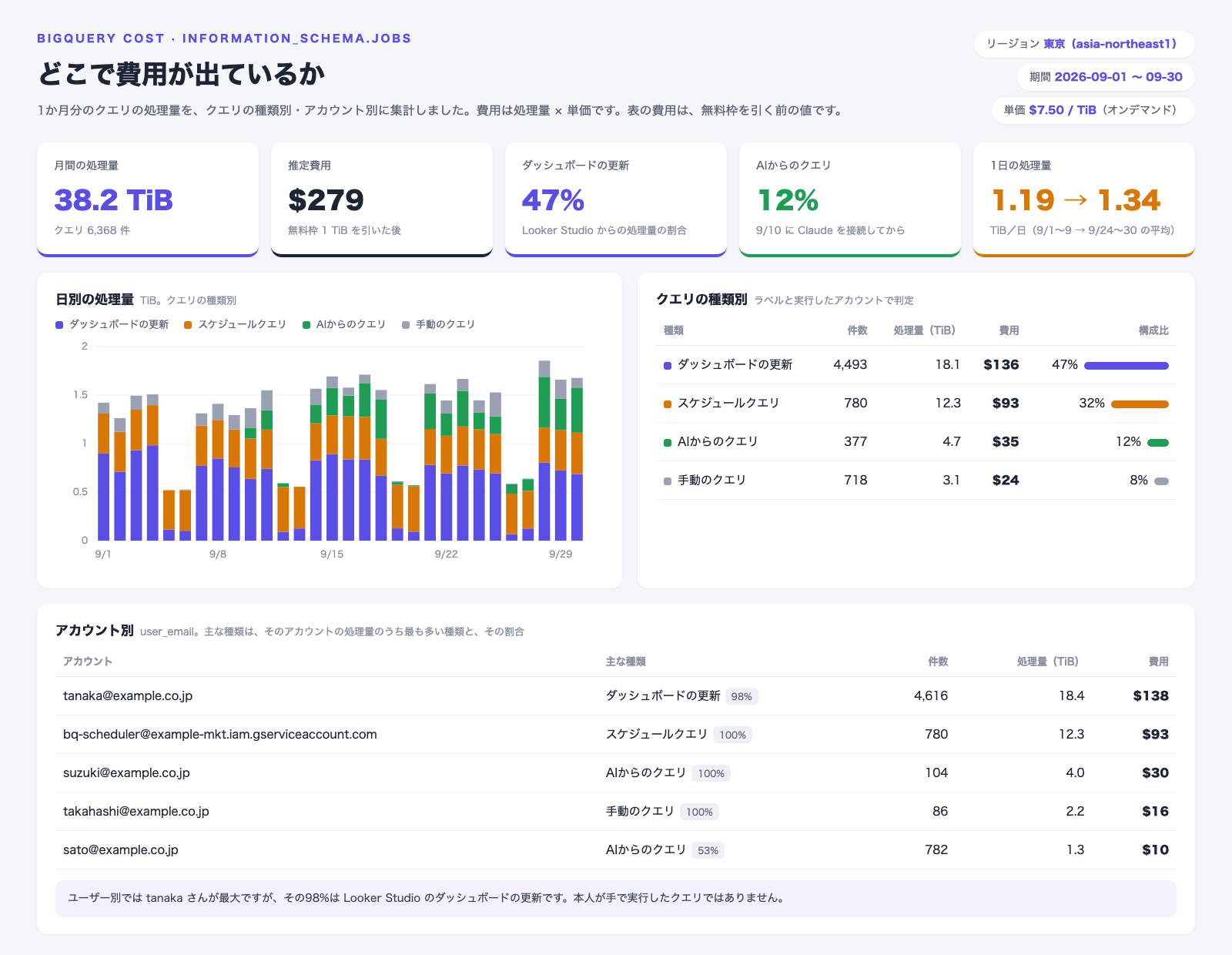Click the 9/29 date label under the chart
Screen dimensions: 1232x955
coord(561,555)
